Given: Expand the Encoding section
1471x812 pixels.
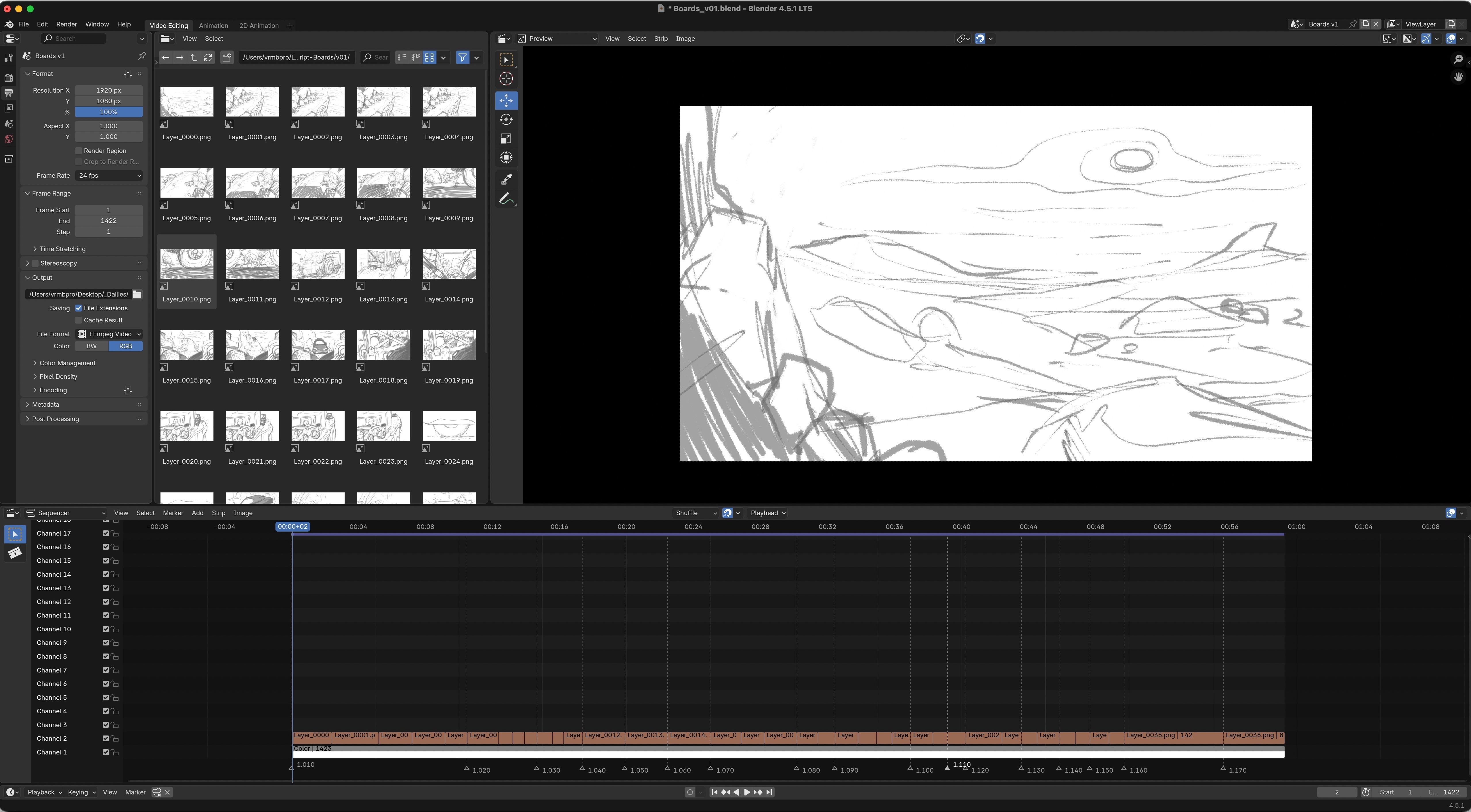Looking at the screenshot, I should (x=53, y=390).
